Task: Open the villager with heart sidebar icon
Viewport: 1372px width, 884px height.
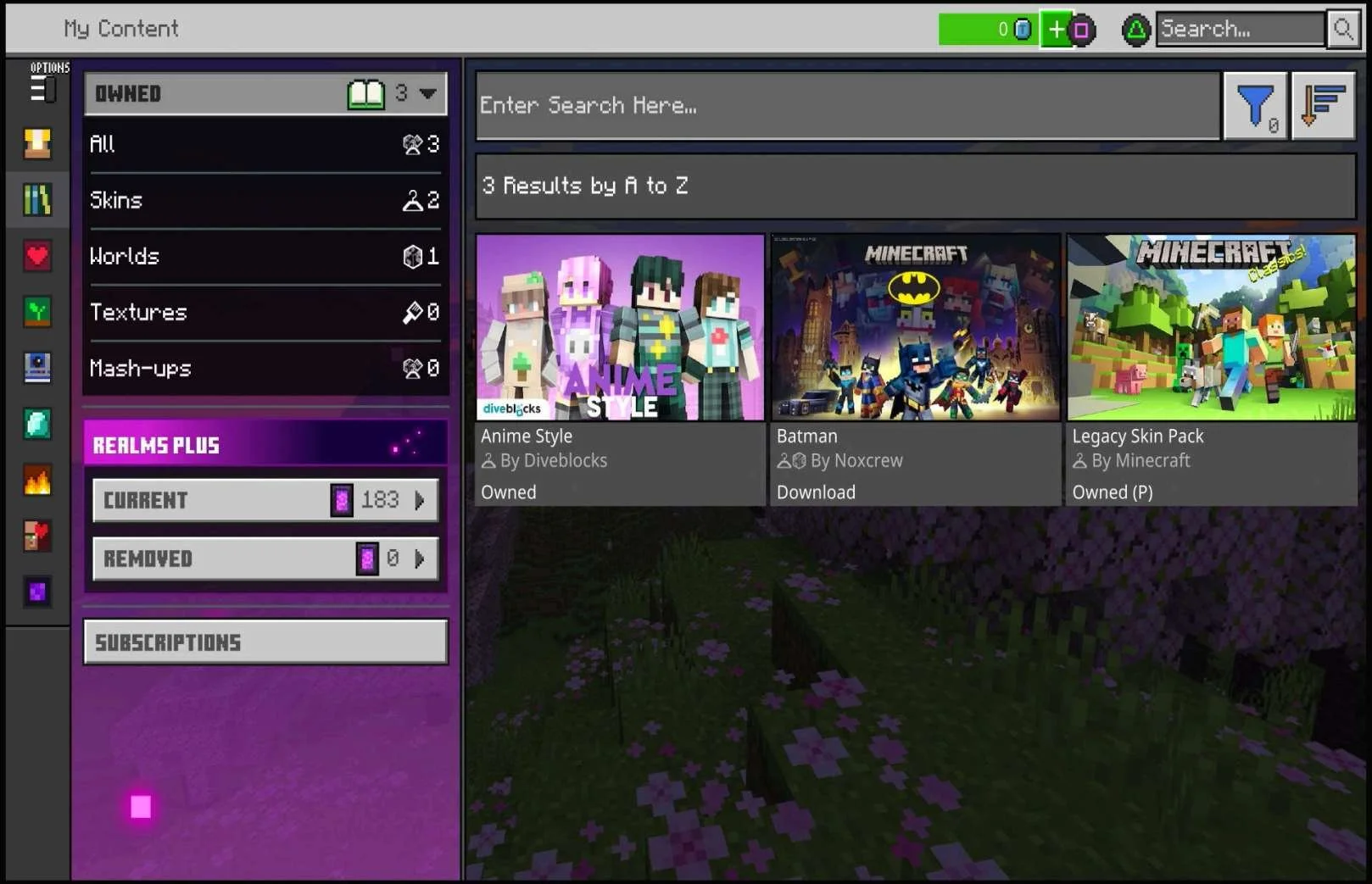Action: click(x=37, y=536)
